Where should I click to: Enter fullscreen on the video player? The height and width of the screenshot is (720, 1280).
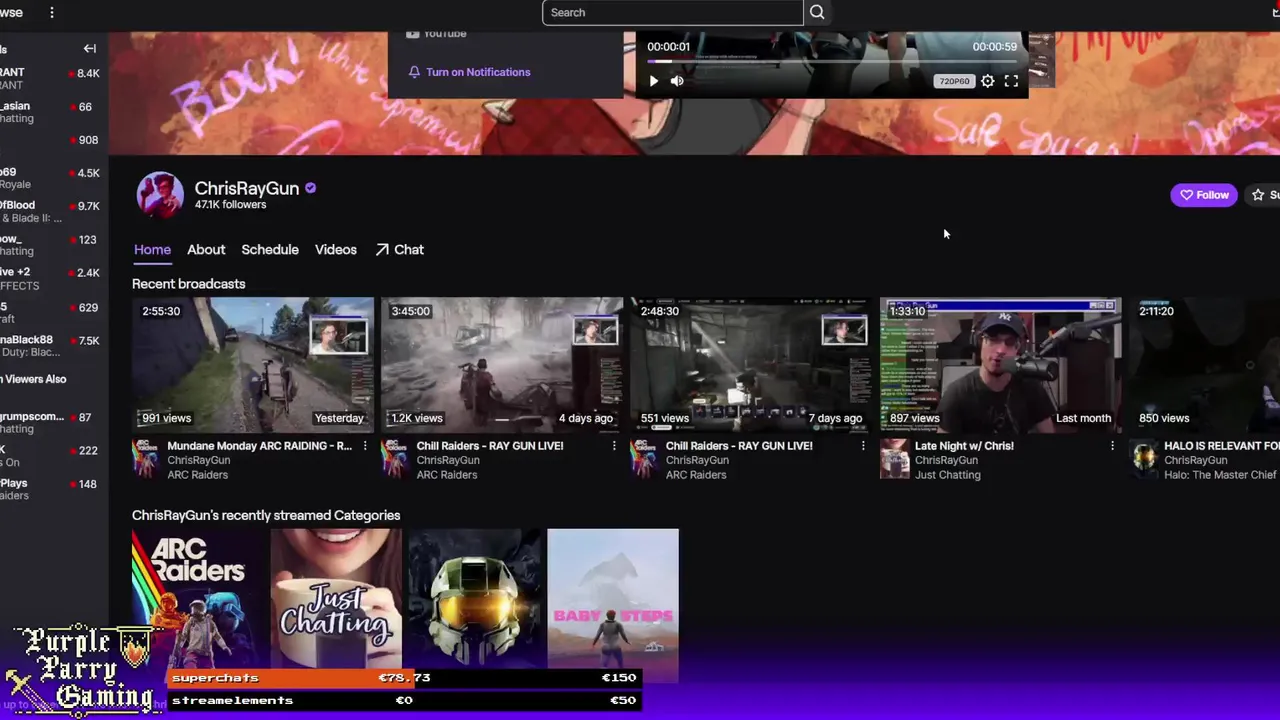tap(1011, 81)
